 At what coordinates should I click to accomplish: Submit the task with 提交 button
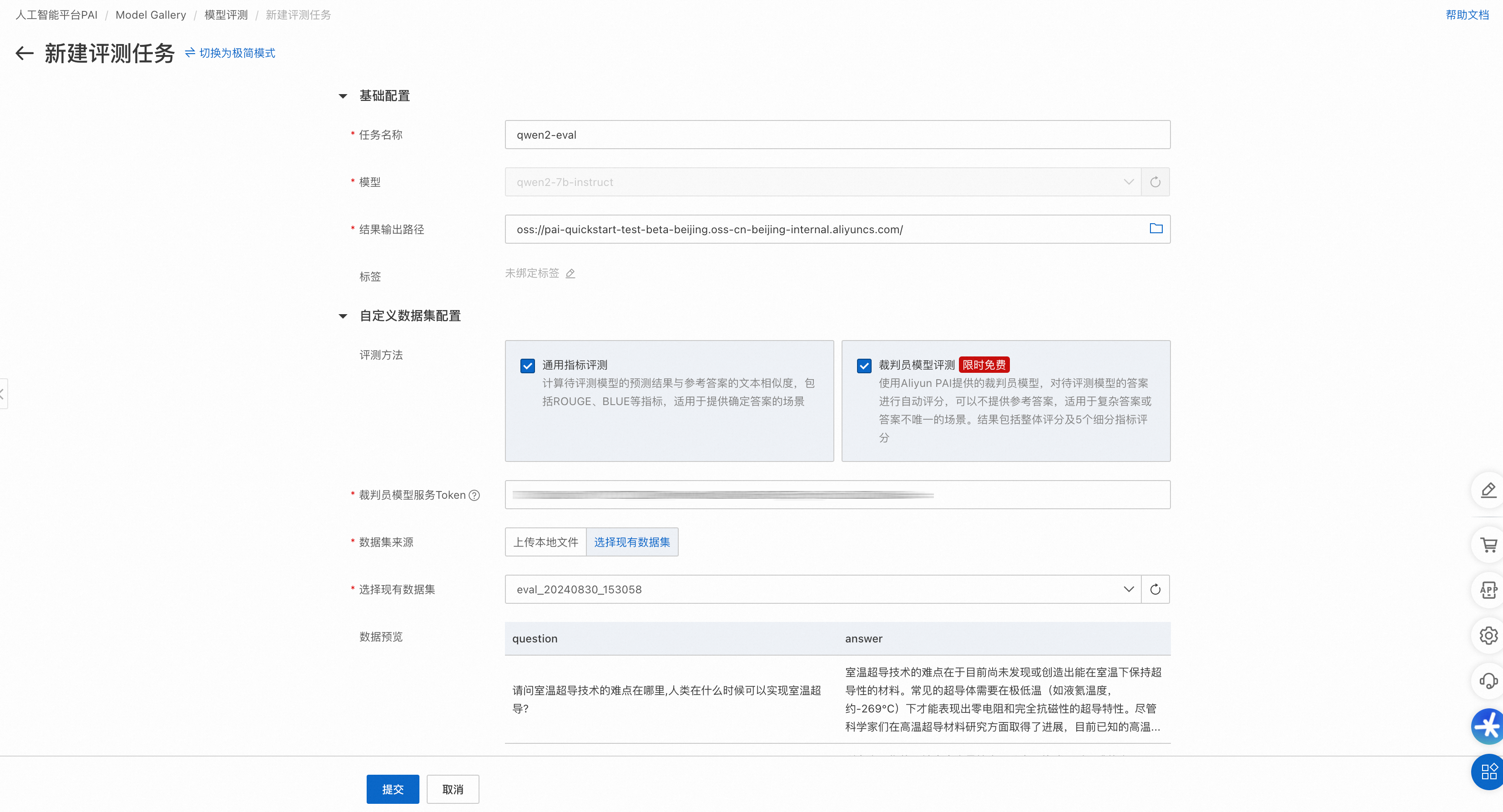(x=393, y=789)
